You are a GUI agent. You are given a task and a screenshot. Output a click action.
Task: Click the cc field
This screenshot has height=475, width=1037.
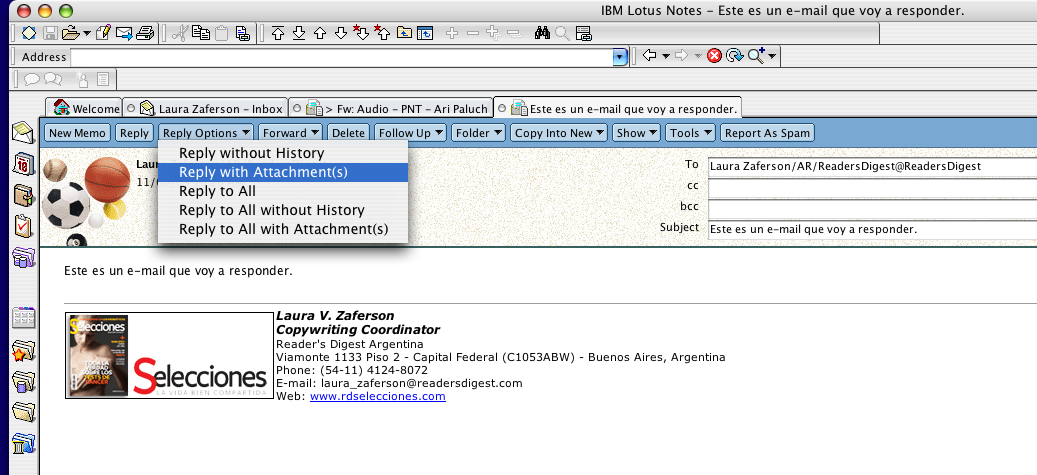tap(872, 188)
